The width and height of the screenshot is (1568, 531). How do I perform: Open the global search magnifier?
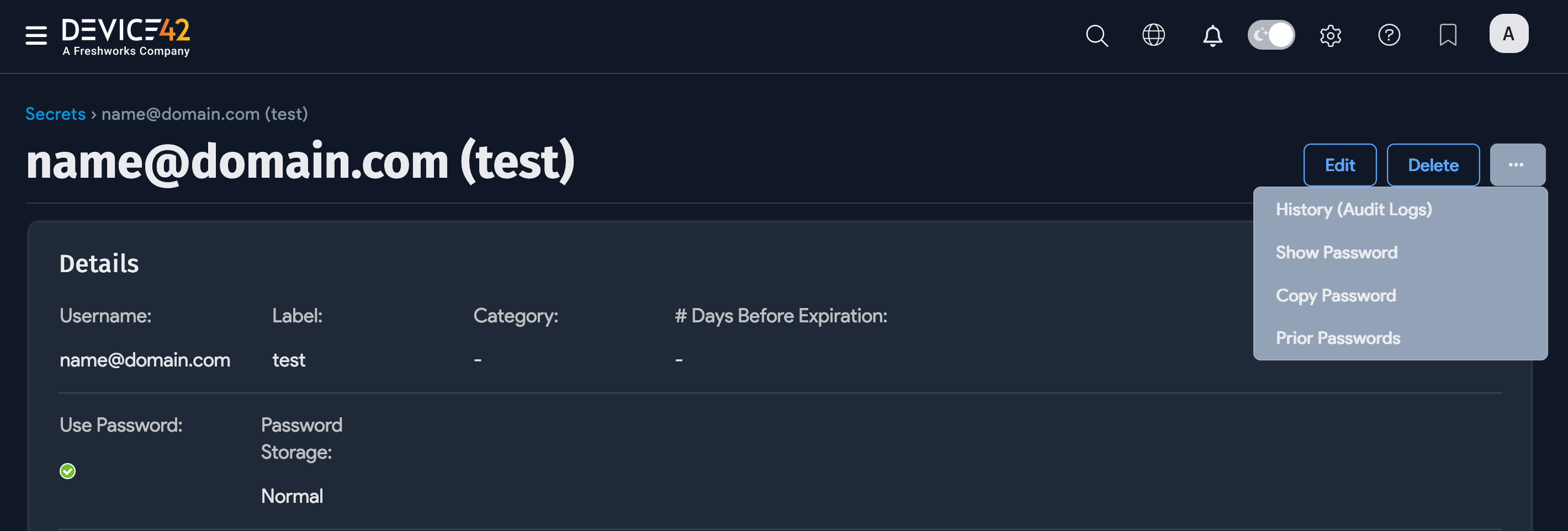(1096, 35)
